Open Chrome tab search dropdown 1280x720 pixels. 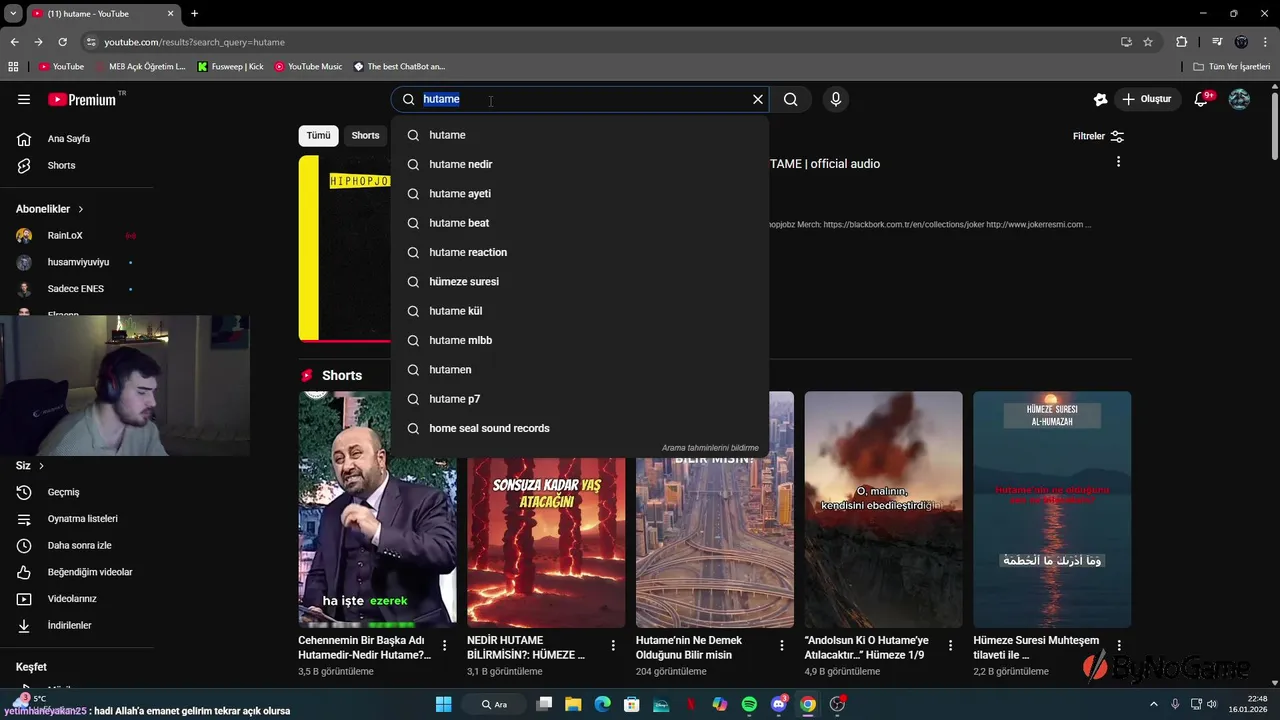tap(13, 13)
